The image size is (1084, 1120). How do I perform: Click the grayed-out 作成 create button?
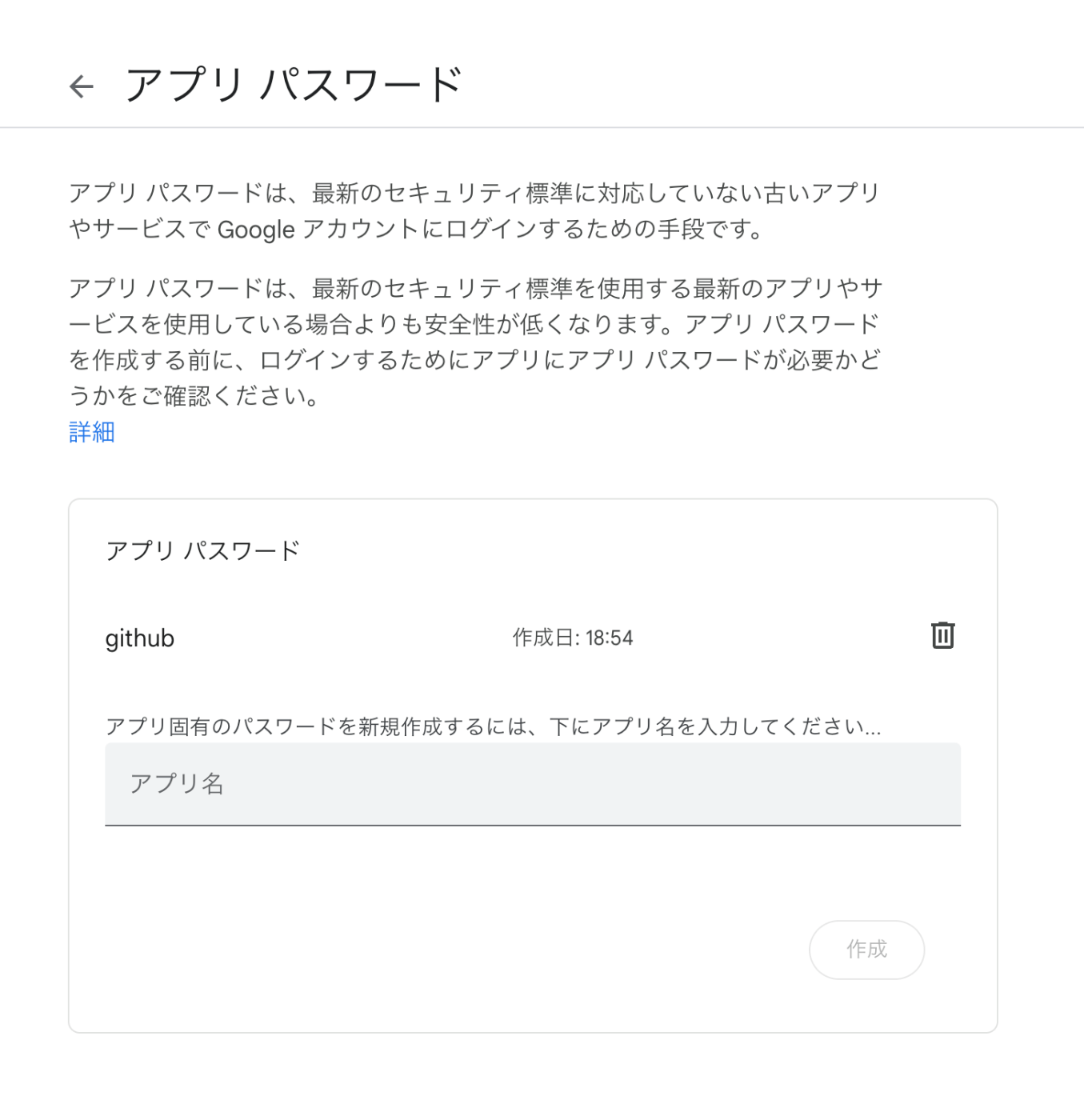[x=867, y=950]
